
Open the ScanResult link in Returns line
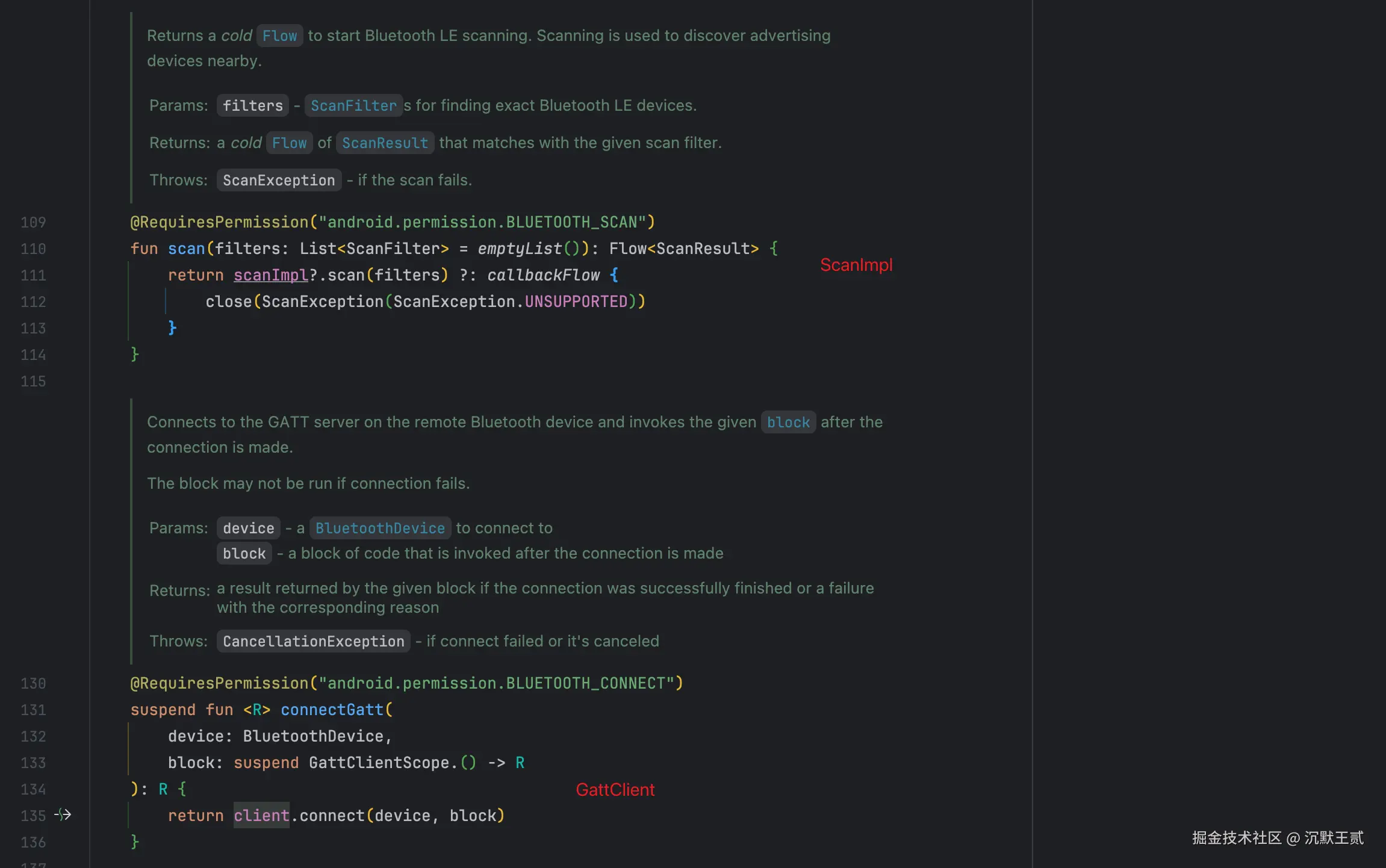pos(385,143)
